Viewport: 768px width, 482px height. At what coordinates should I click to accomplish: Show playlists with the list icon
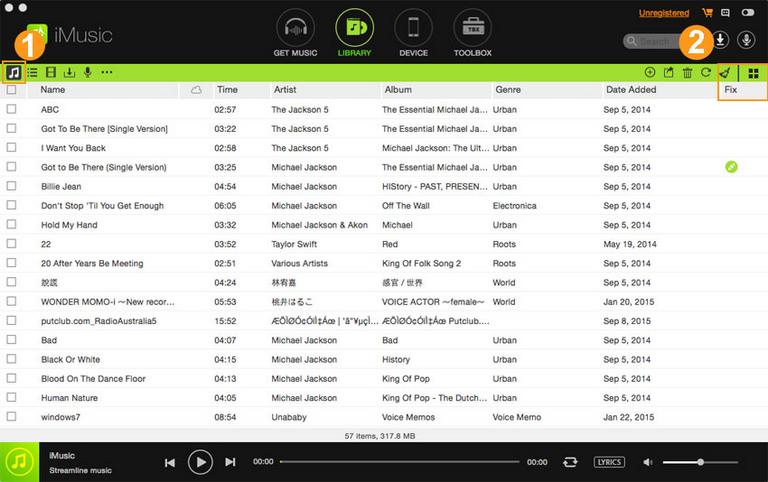[32, 73]
